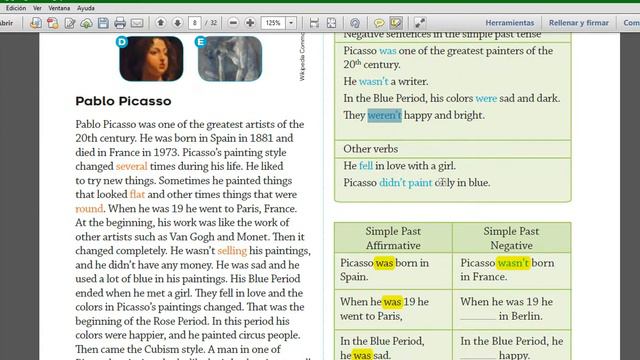Open the Ayuda menu

coord(86,8)
